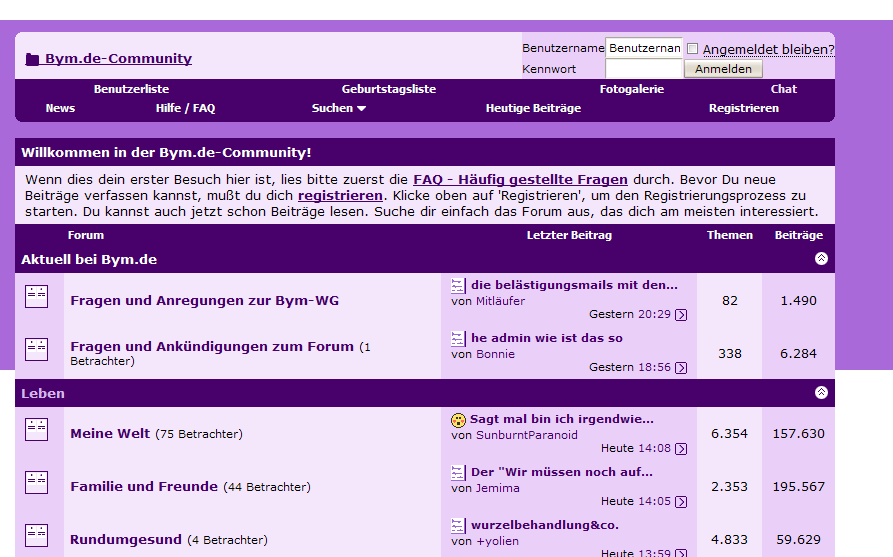Open thread 'wurzelbehandlung&co.'
893x557 pixels.
pyautogui.click(x=544, y=526)
